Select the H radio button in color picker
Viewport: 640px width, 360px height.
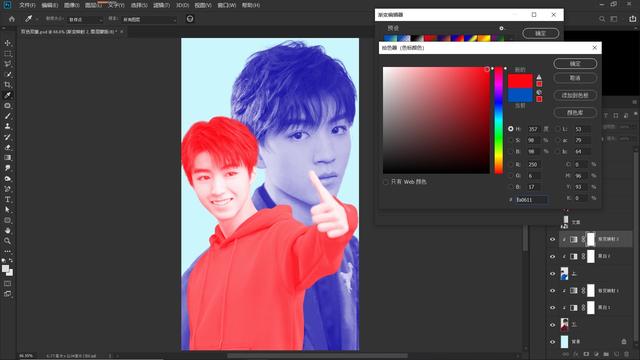click(x=511, y=129)
